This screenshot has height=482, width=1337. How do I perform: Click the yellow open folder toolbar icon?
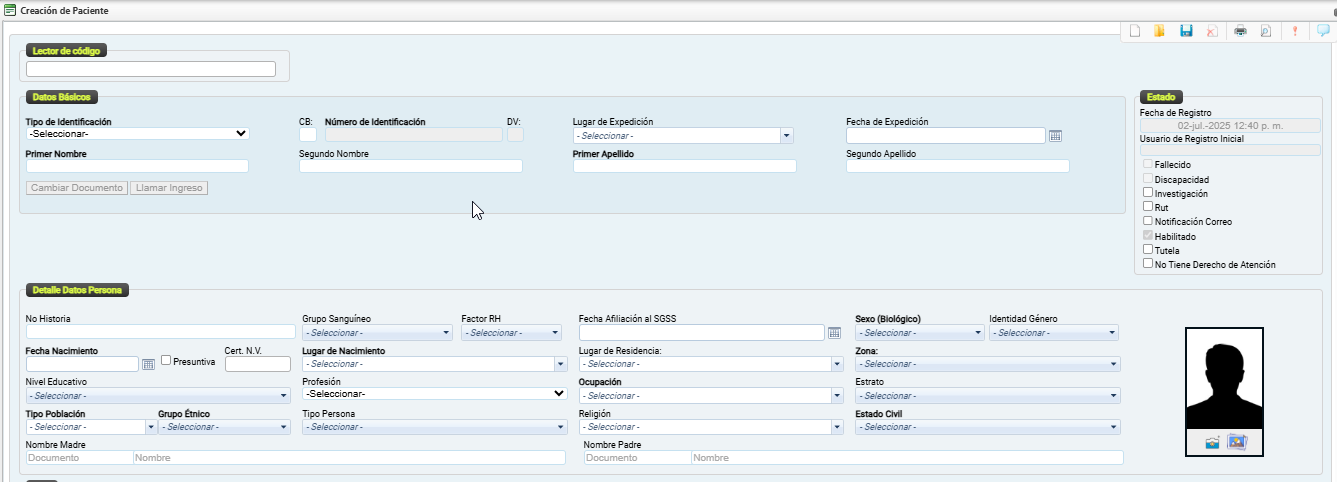(x=1160, y=31)
